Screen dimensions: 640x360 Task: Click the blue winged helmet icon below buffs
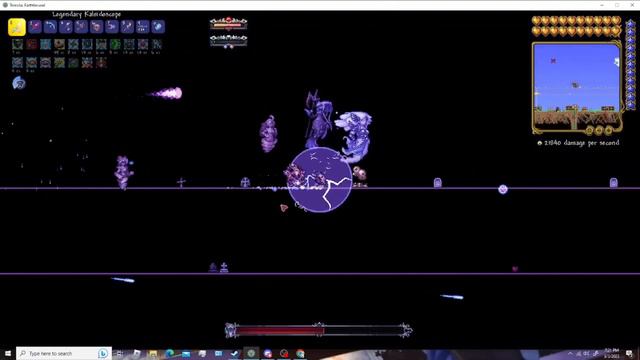click(x=18, y=83)
